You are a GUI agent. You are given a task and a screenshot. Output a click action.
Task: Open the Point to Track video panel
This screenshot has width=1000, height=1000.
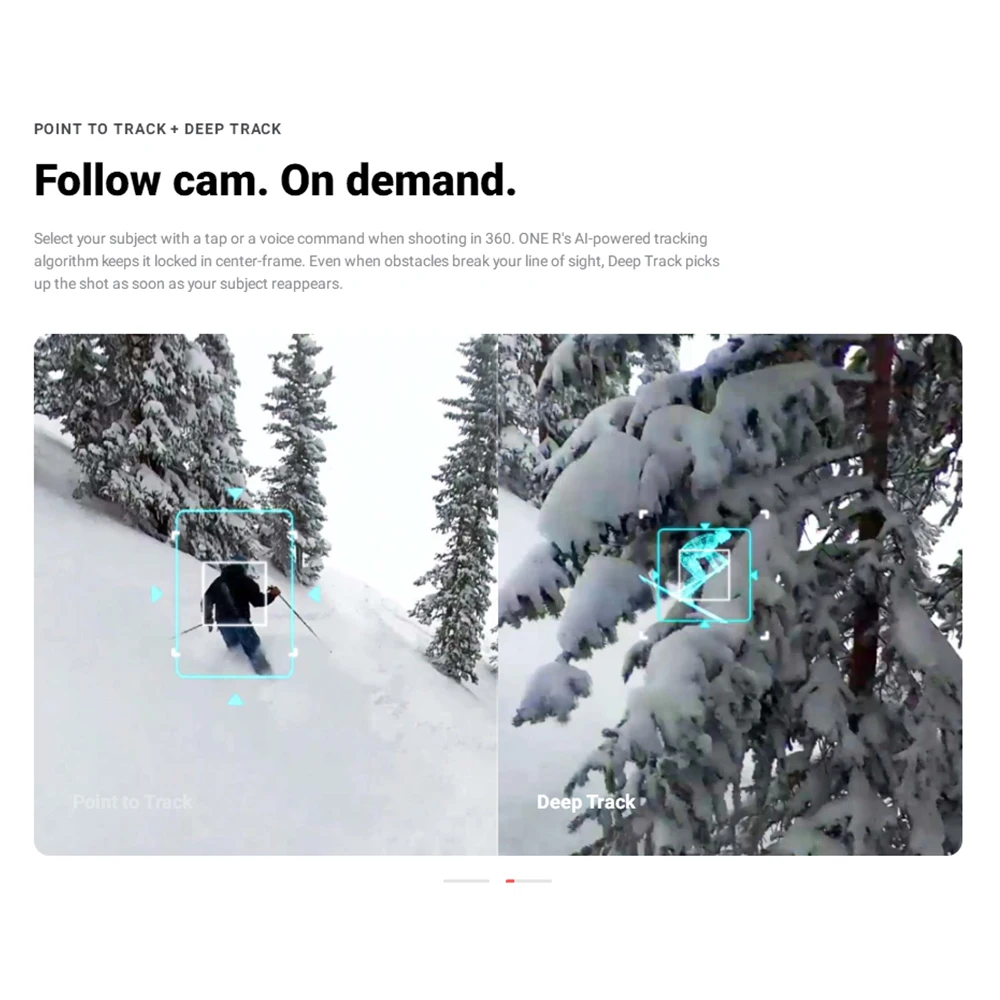(265, 594)
